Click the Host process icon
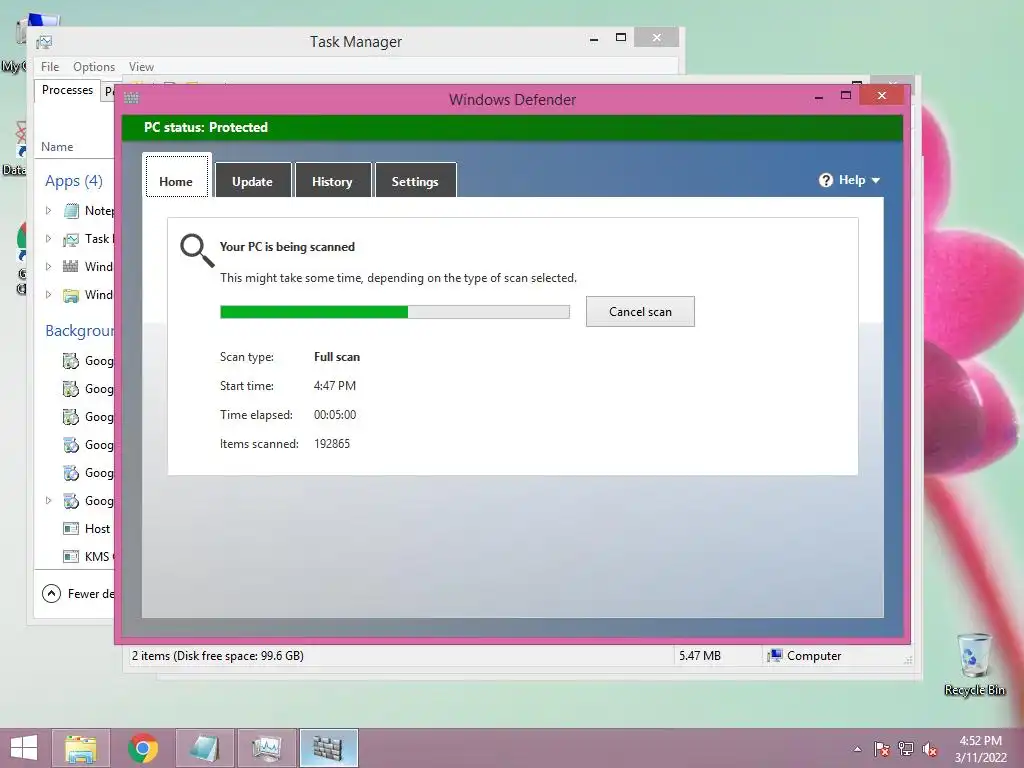Viewport: 1024px width, 768px height. click(x=71, y=528)
